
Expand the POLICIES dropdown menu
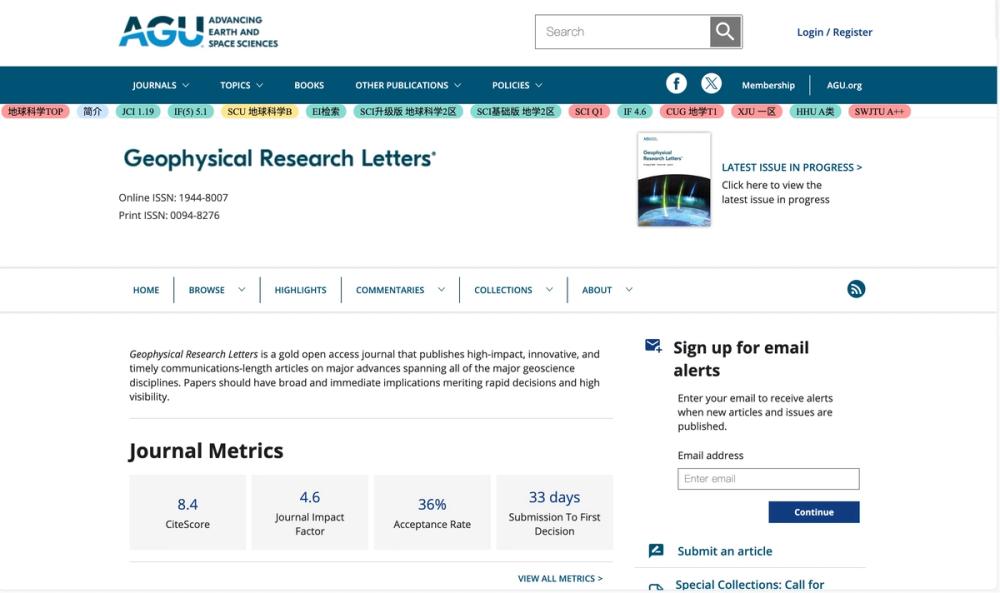point(517,85)
